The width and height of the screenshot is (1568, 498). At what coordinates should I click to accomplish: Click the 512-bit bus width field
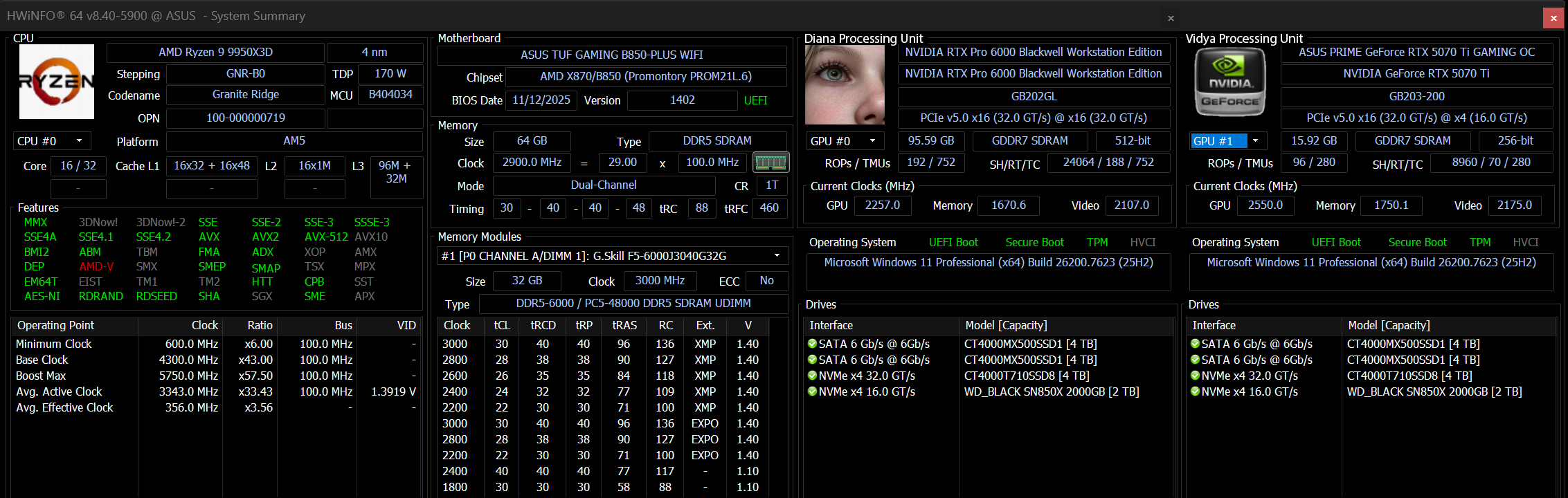click(1133, 141)
